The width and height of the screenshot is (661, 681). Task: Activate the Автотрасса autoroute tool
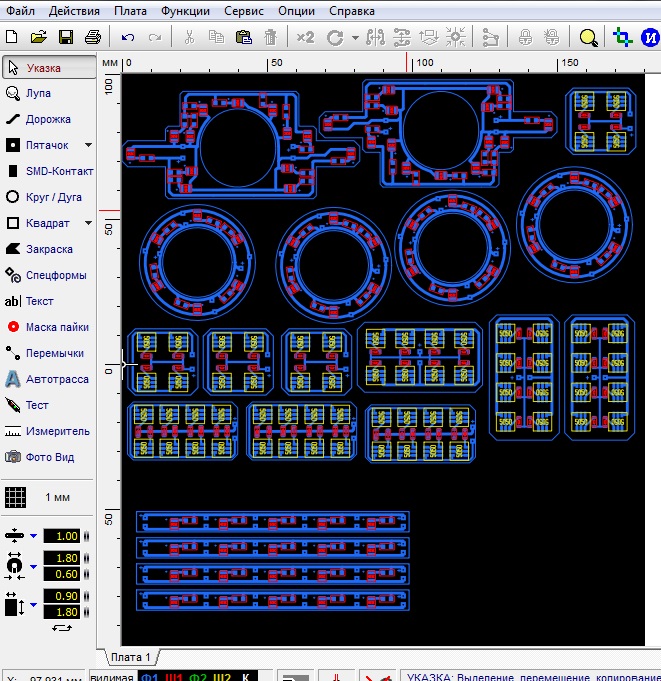pos(48,379)
